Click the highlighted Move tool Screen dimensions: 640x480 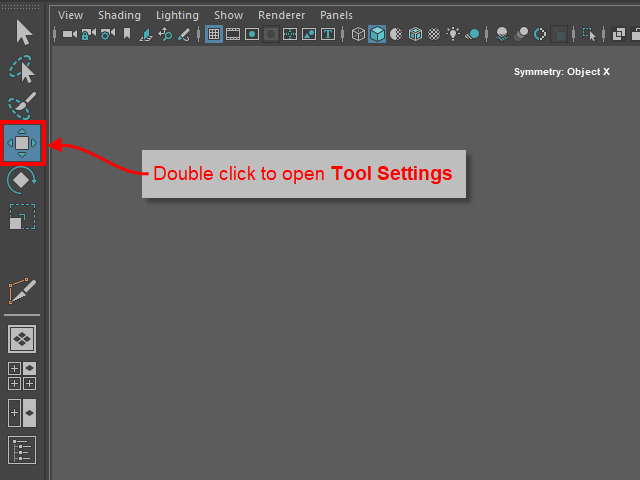[x=22, y=144]
